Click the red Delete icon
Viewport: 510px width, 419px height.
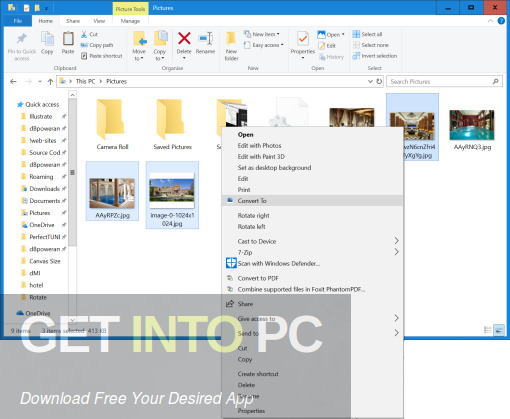point(184,38)
